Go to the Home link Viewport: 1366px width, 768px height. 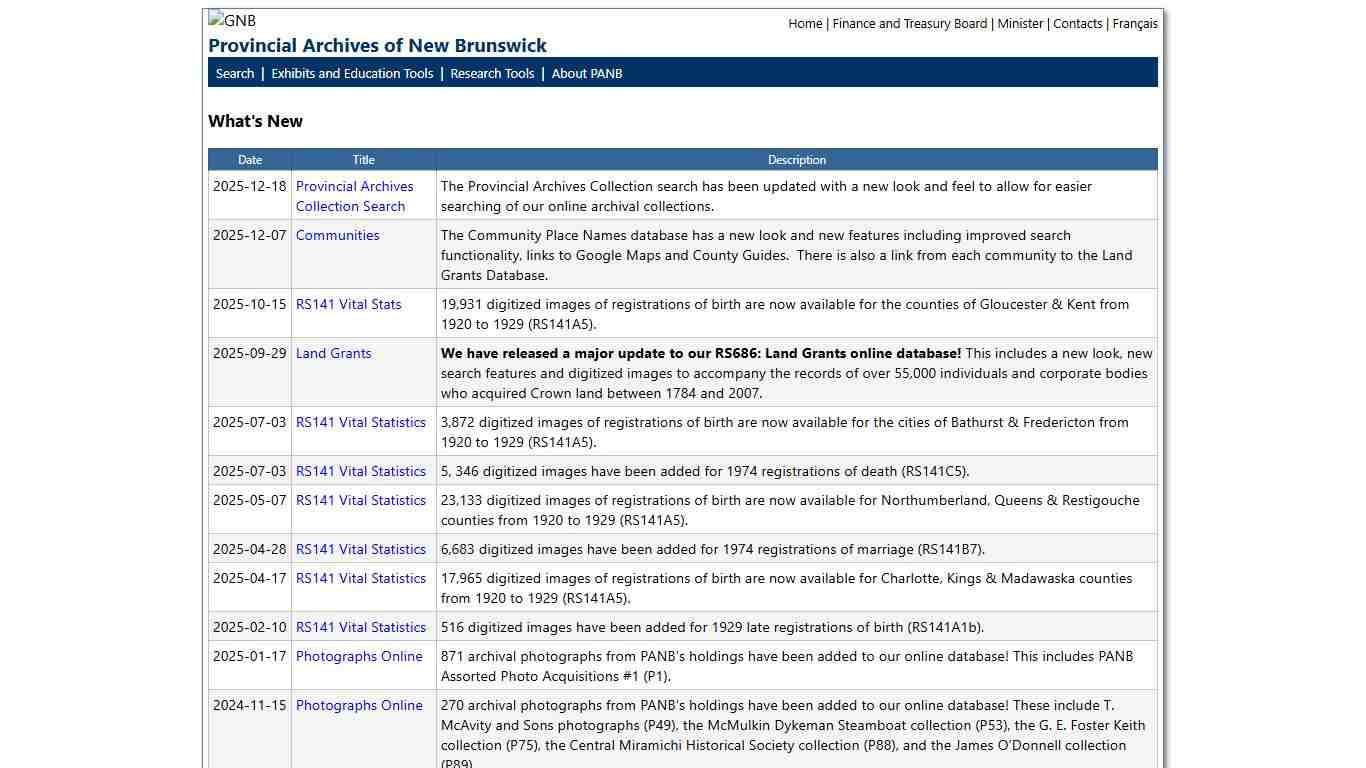[805, 23]
